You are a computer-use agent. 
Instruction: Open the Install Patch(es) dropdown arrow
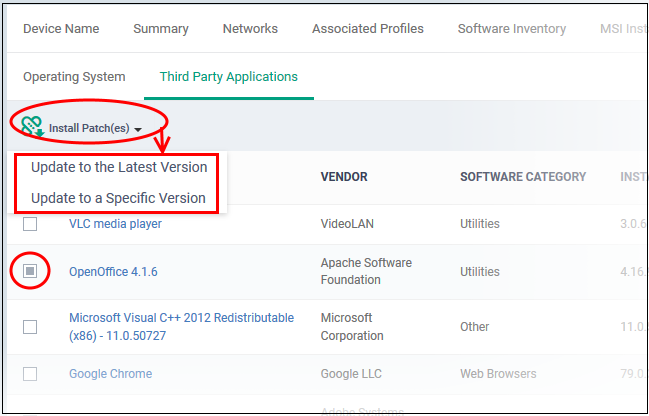coord(138,130)
